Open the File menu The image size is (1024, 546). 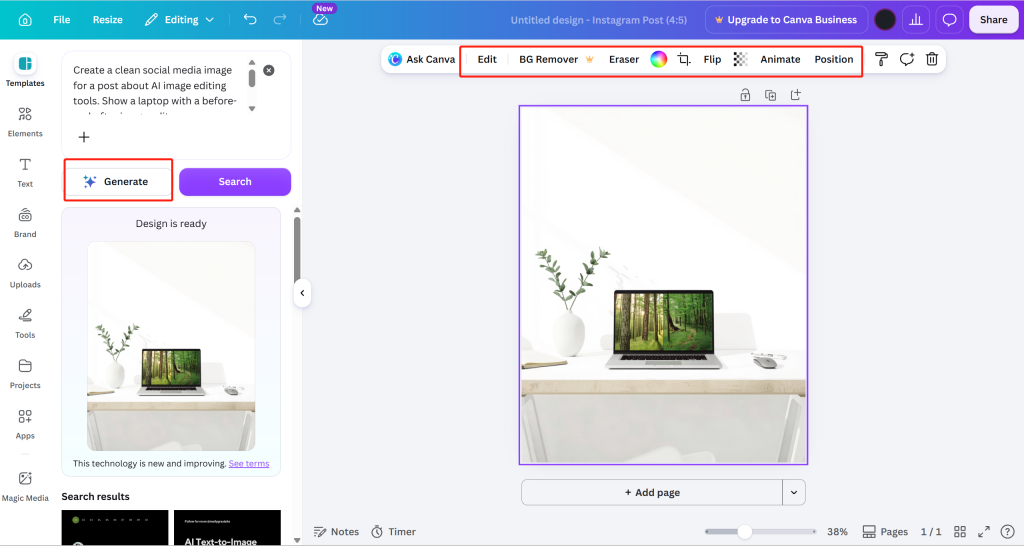point(61,20)
